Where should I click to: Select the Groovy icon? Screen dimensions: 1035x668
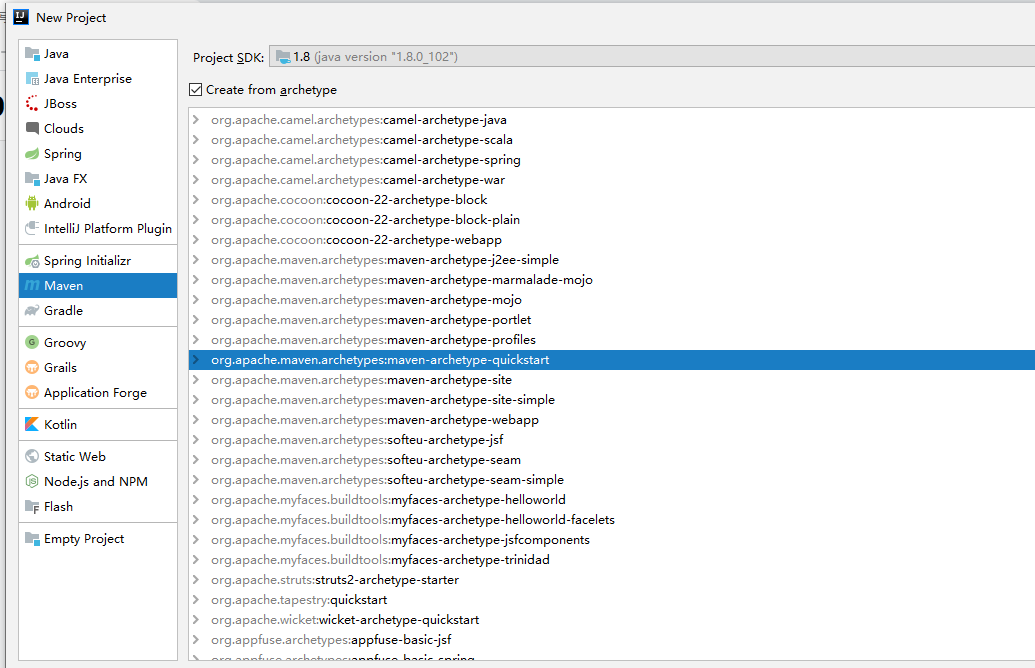click(32, 342)
